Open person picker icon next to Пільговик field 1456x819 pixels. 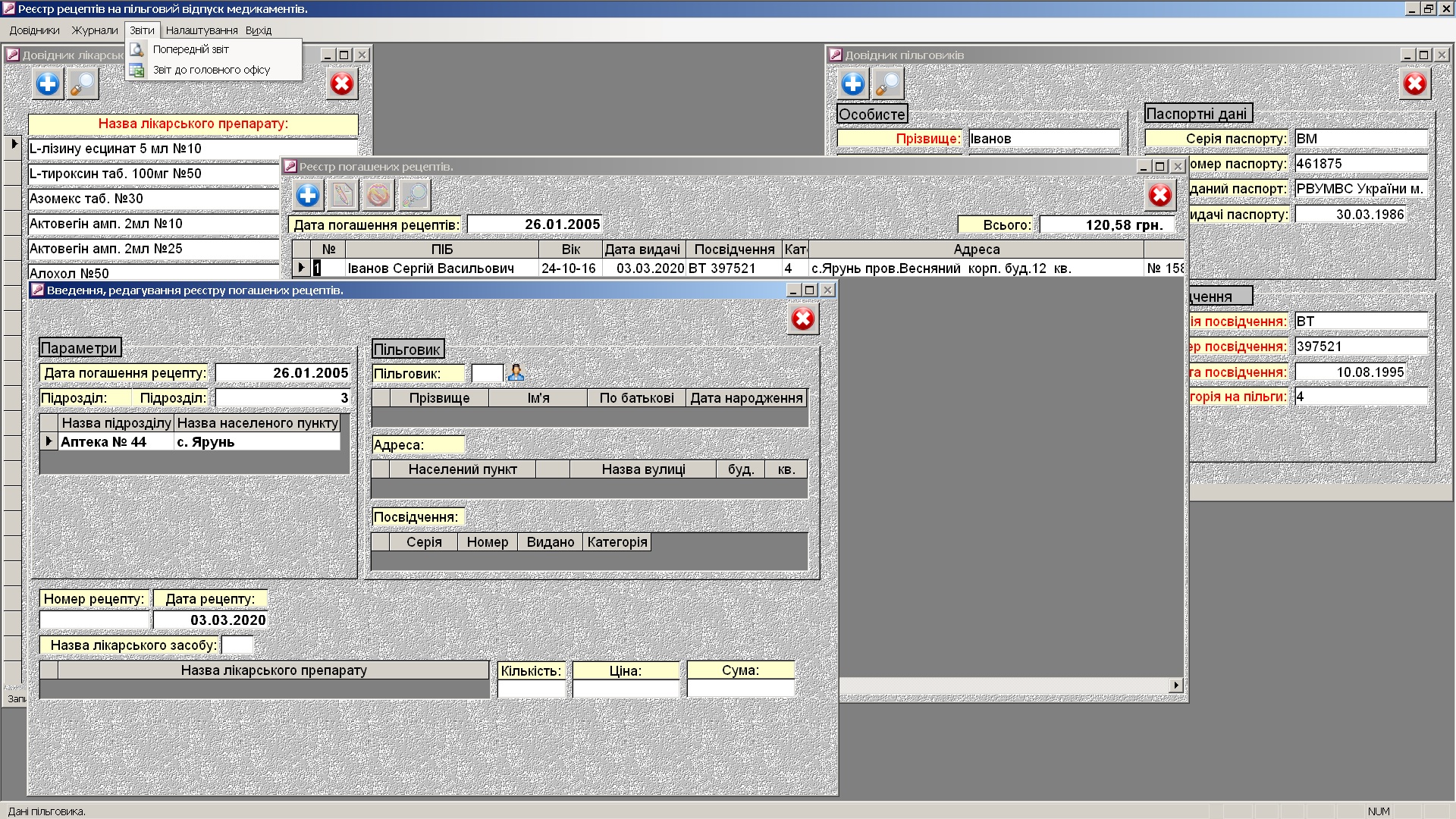[516, 372]
